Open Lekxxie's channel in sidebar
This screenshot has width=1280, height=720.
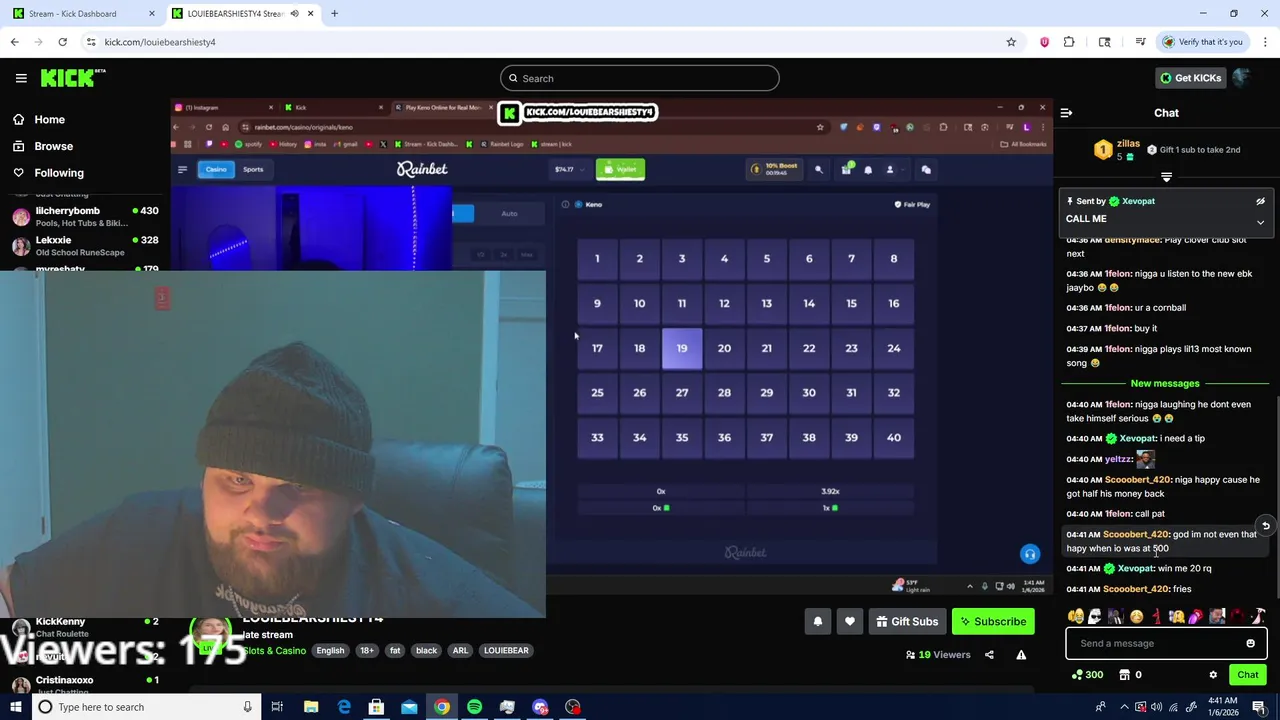click(x=85, y=246)
